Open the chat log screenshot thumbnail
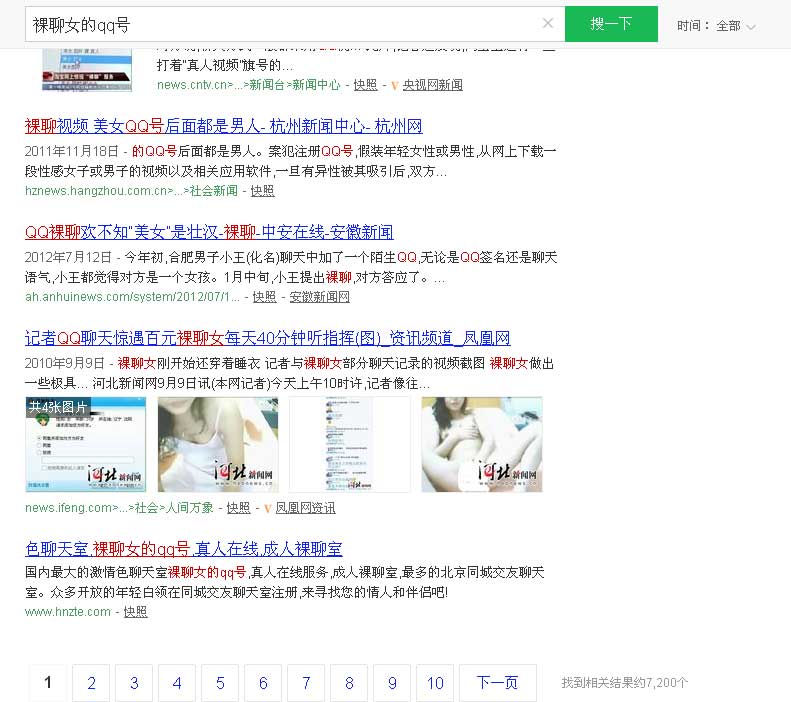 point(350,444)
